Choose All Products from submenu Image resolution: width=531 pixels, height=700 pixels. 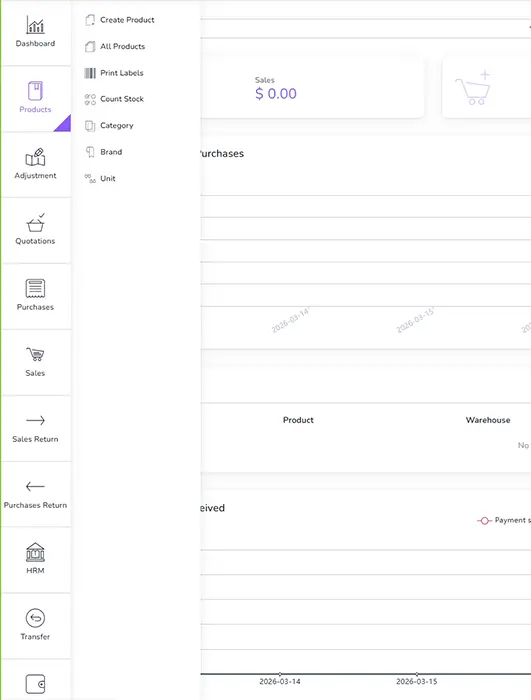click(x=115, y=46)
